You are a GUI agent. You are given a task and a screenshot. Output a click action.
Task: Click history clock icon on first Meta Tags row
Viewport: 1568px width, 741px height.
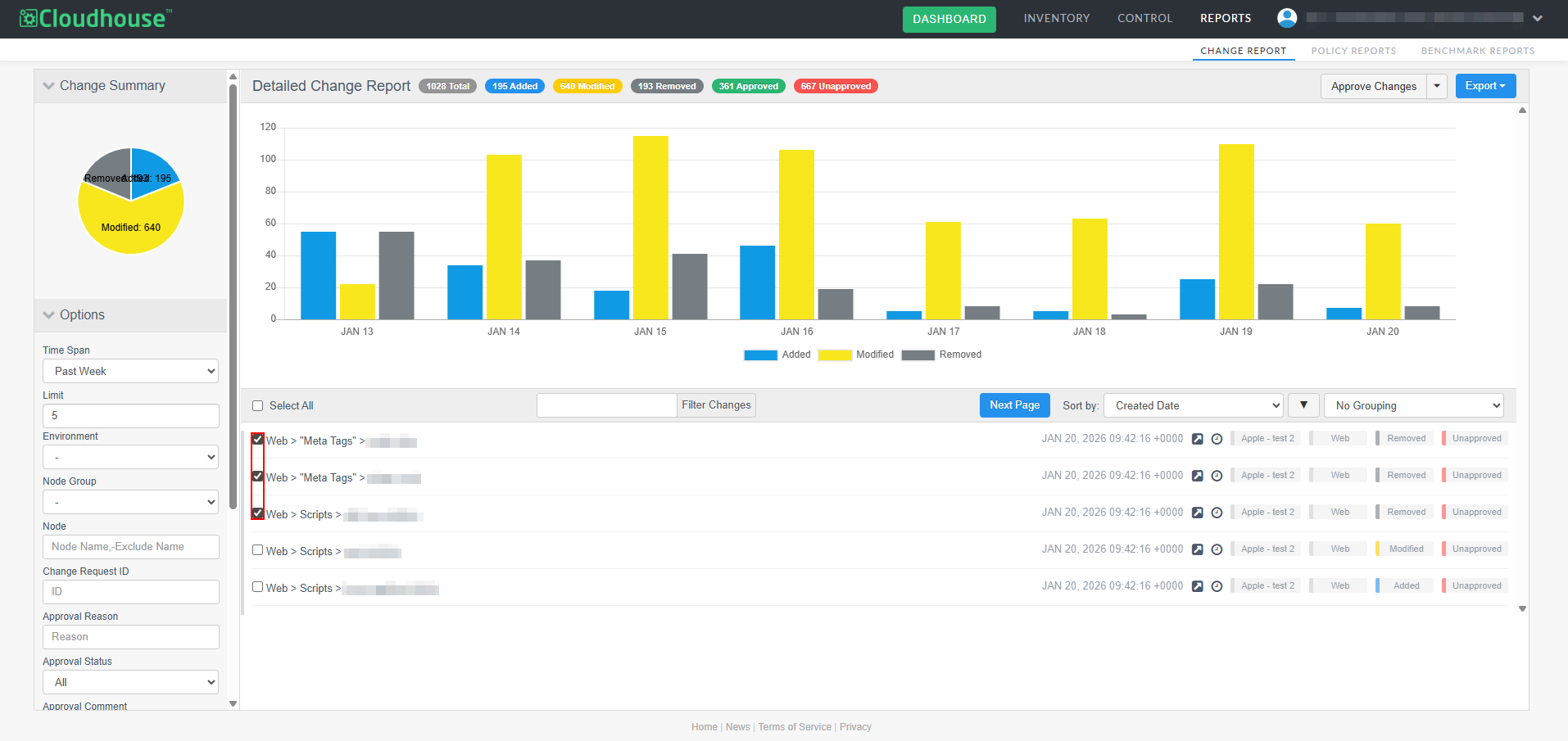pos(1217,439)
